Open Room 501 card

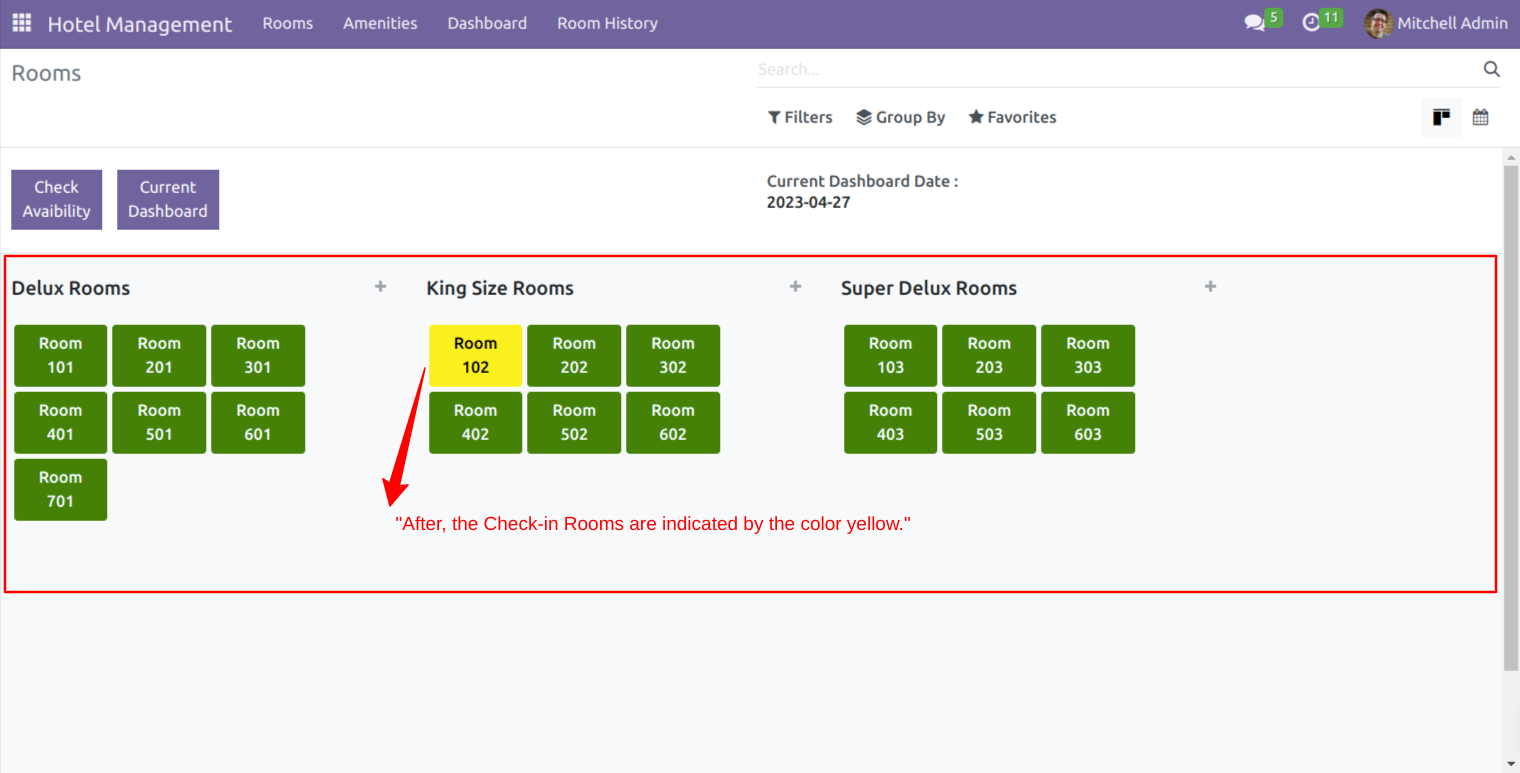click(159, 422)
